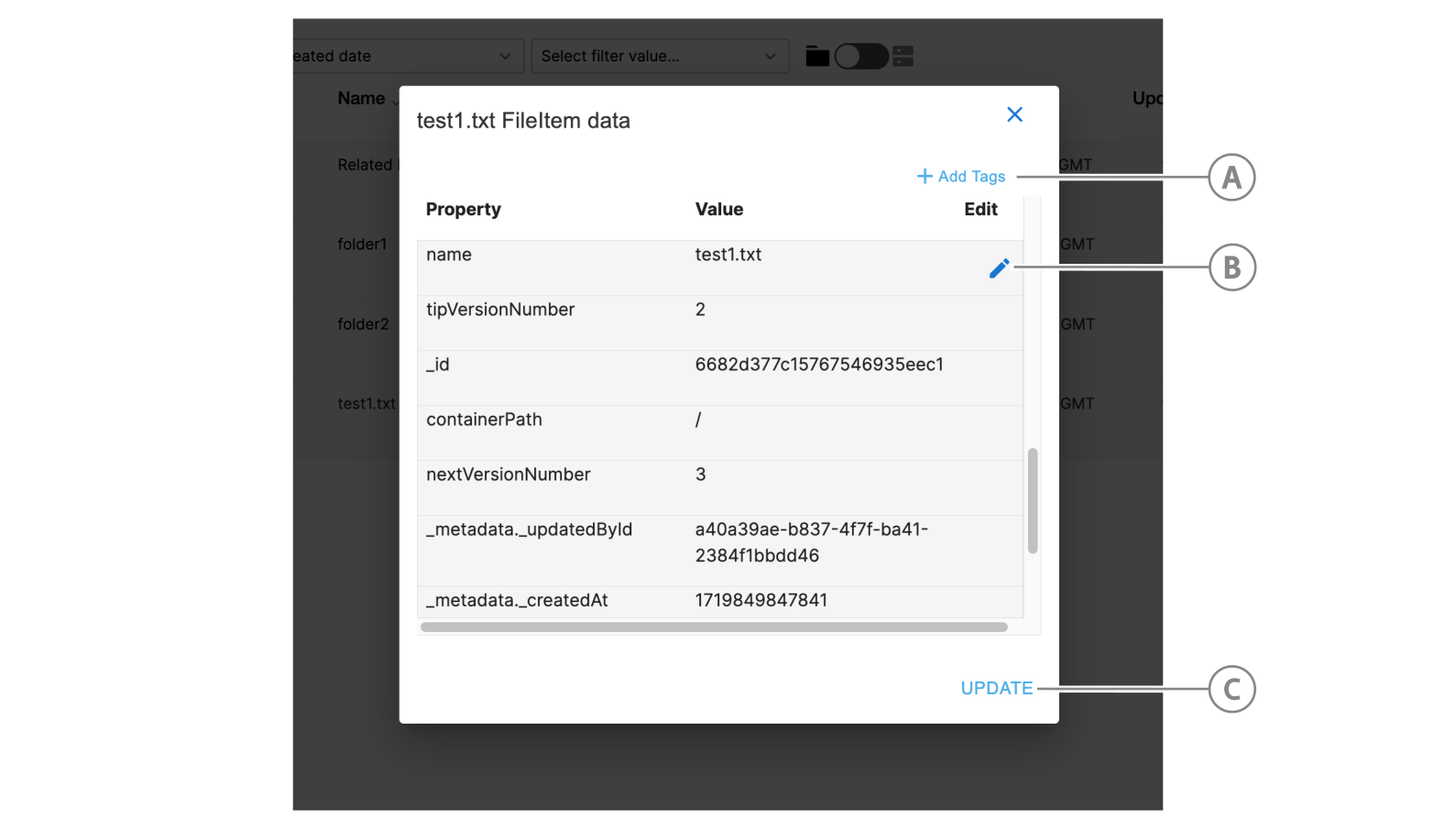Expand the Select filter value dropdown

click(659, 56)
